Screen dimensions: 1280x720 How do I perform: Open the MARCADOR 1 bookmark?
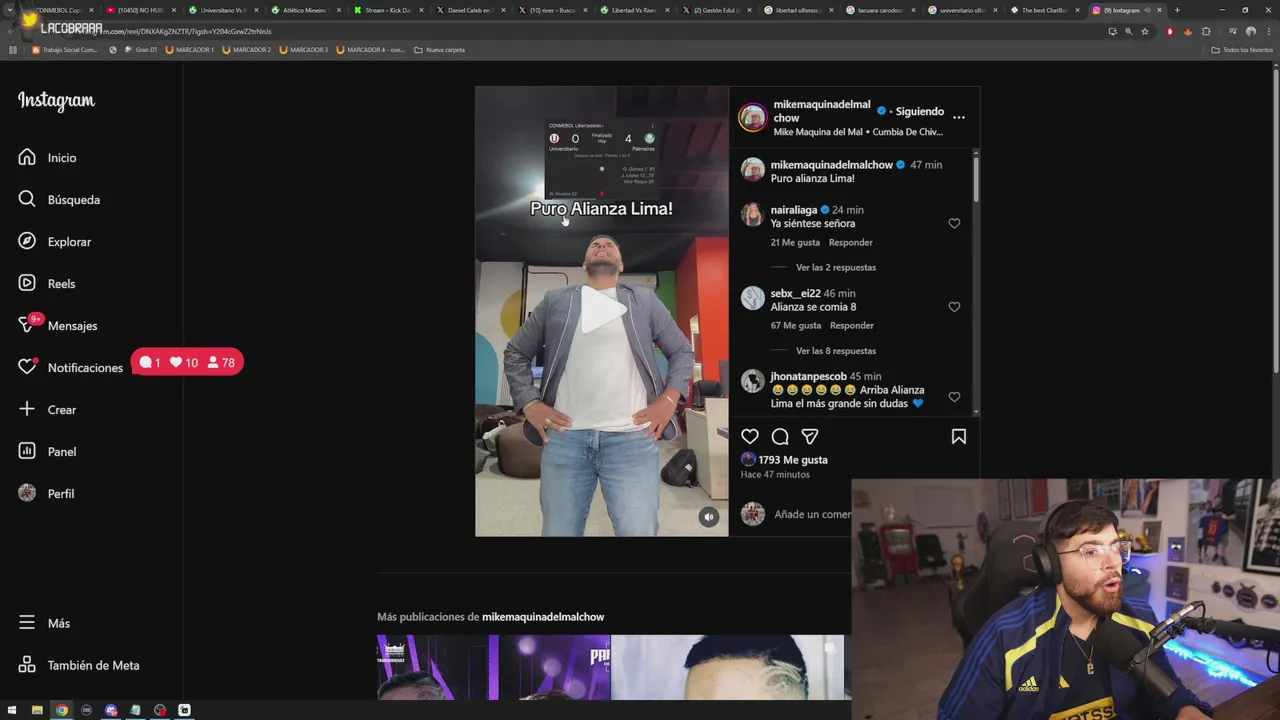(x=189, y=49)
